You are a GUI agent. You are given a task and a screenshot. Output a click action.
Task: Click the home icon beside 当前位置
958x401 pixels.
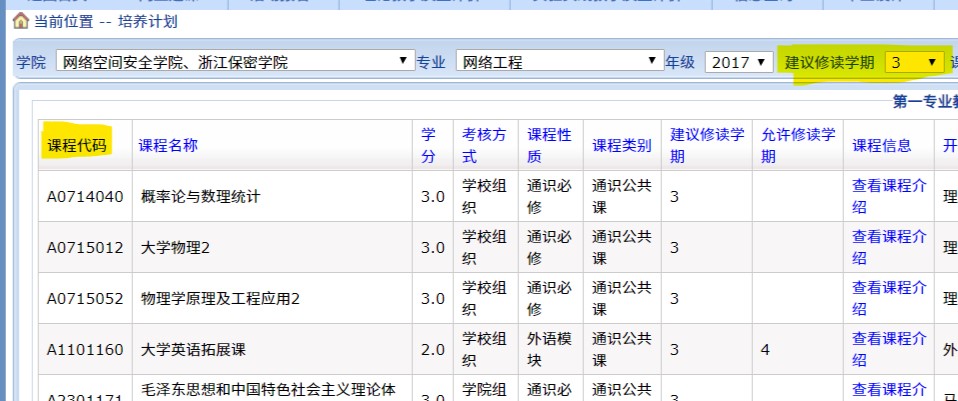[20, 21]
